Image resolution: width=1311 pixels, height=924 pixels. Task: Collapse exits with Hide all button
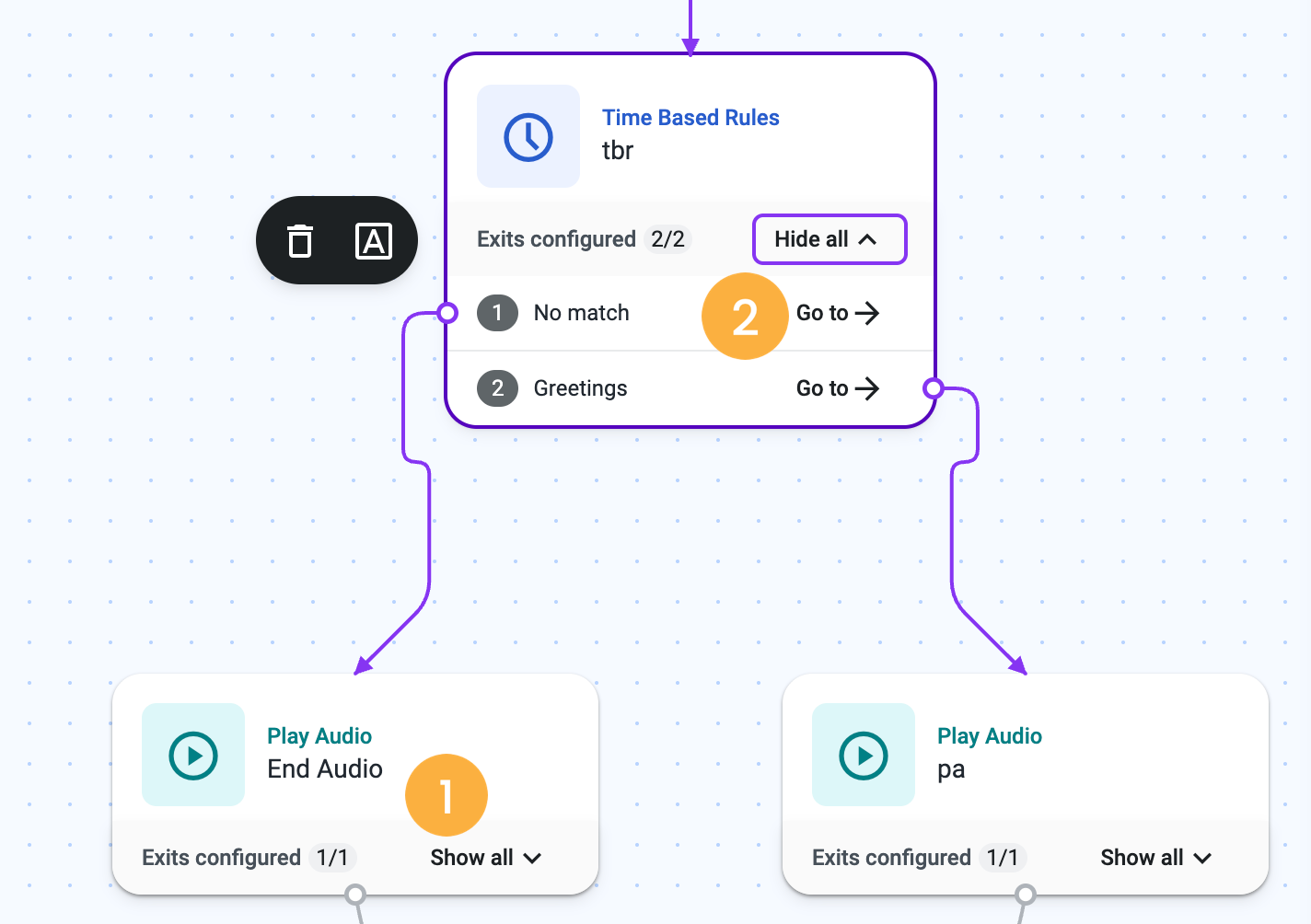830,239
